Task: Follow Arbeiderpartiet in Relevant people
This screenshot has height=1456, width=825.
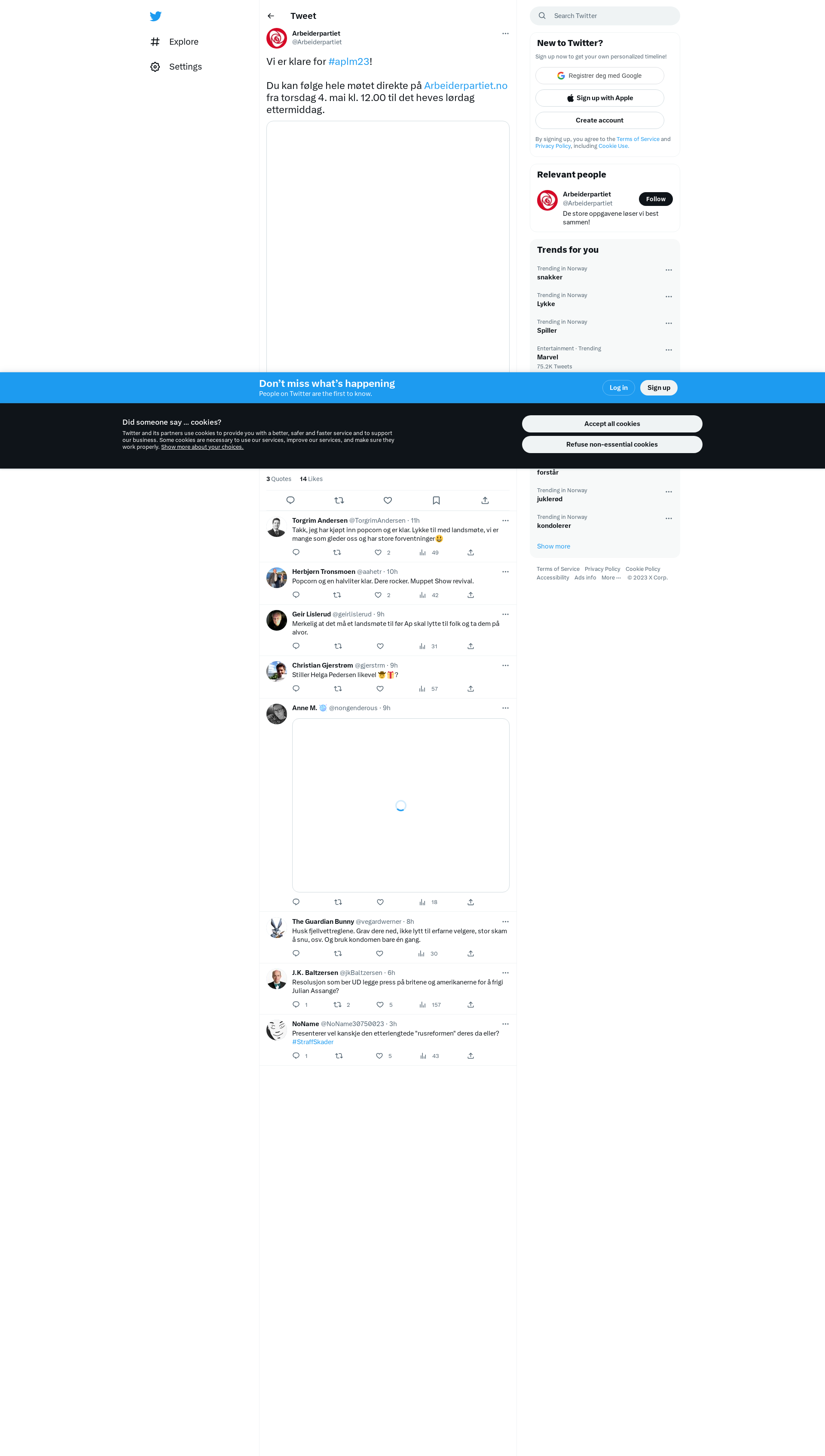Action: 656,199
